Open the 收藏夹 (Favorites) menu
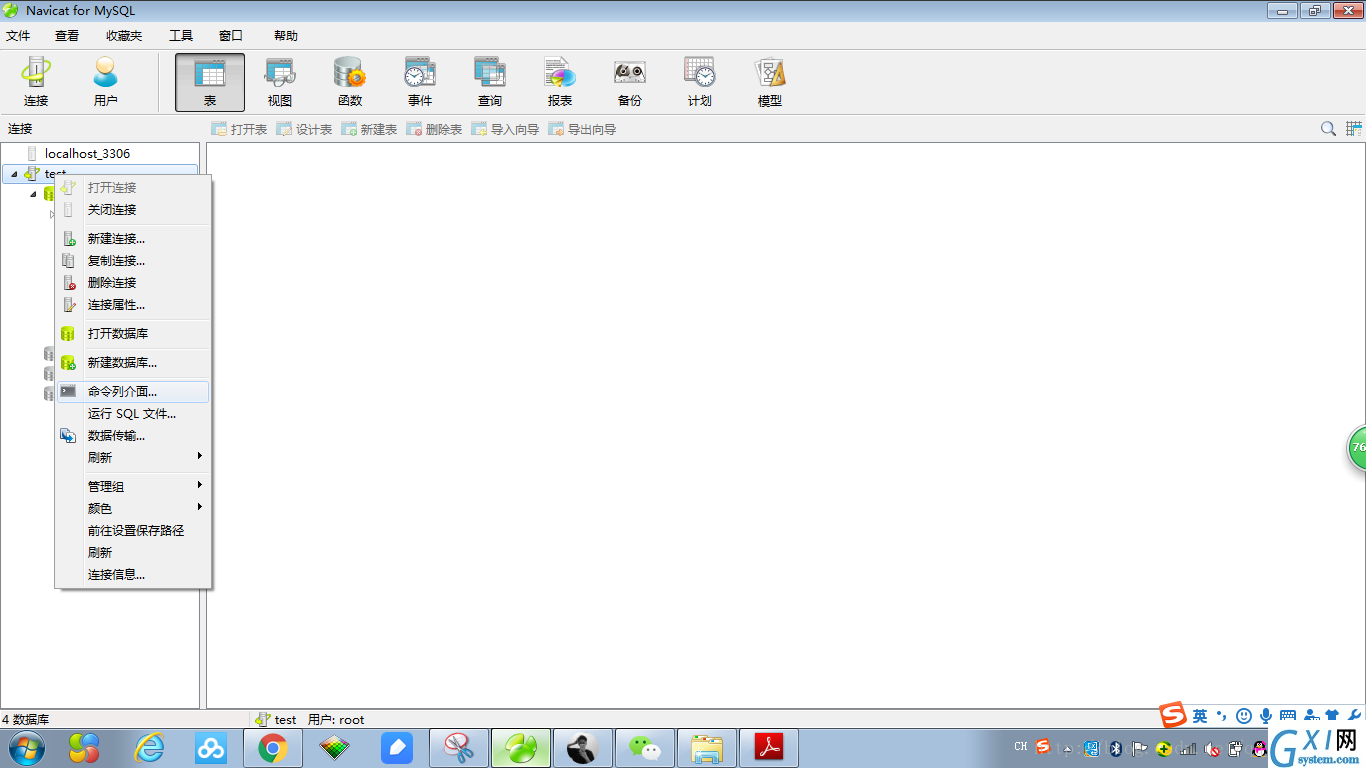 tap(124, 35)
